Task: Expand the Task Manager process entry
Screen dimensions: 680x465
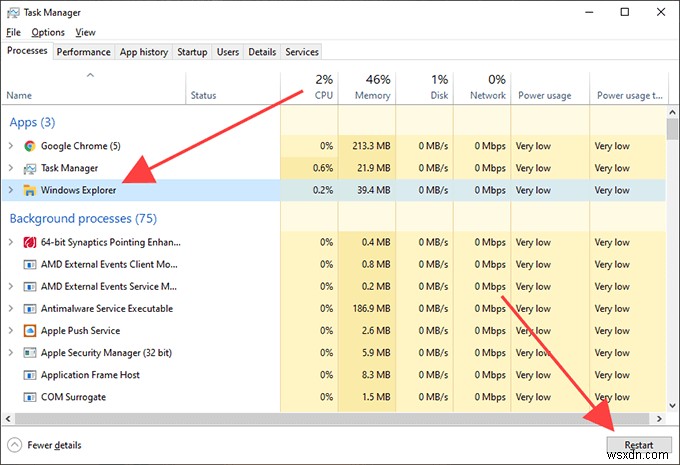Action: pyautogui.click(x=11, y=168)
